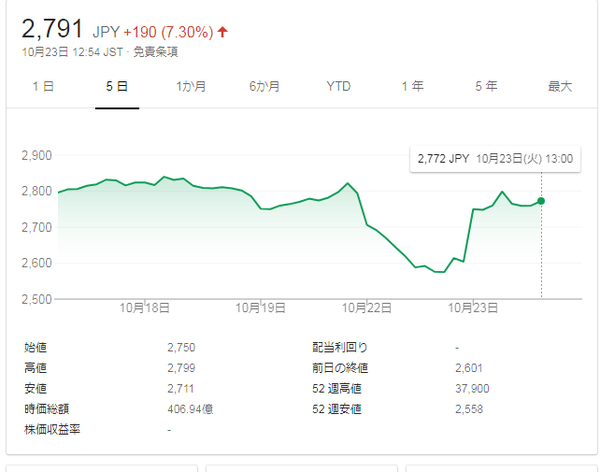Click the 時価総額 label
The height and width of the screenshot is (472, 600).
47,409
